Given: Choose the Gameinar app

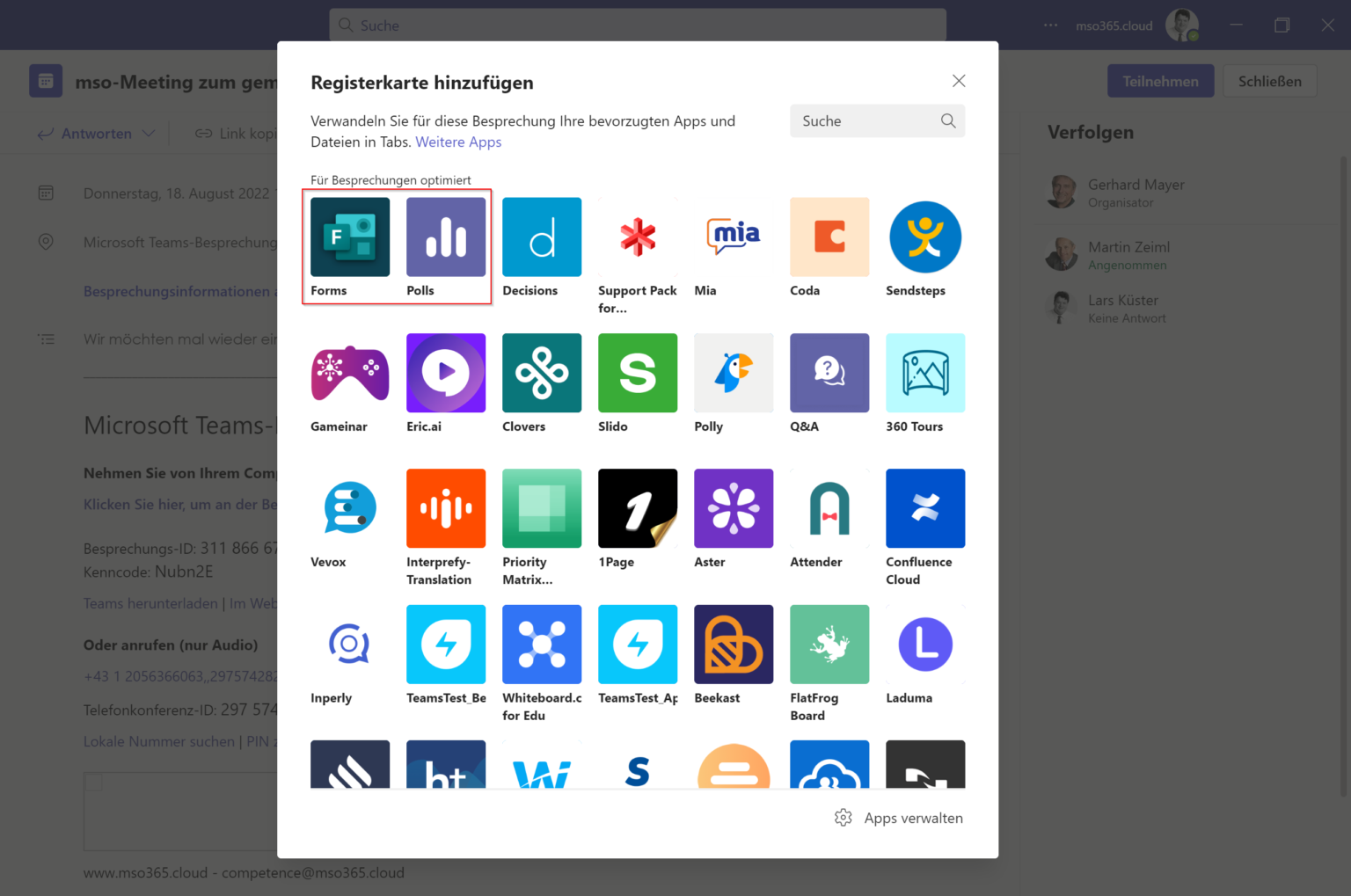Looking at the screenshot, I should (x=349, y=373).
